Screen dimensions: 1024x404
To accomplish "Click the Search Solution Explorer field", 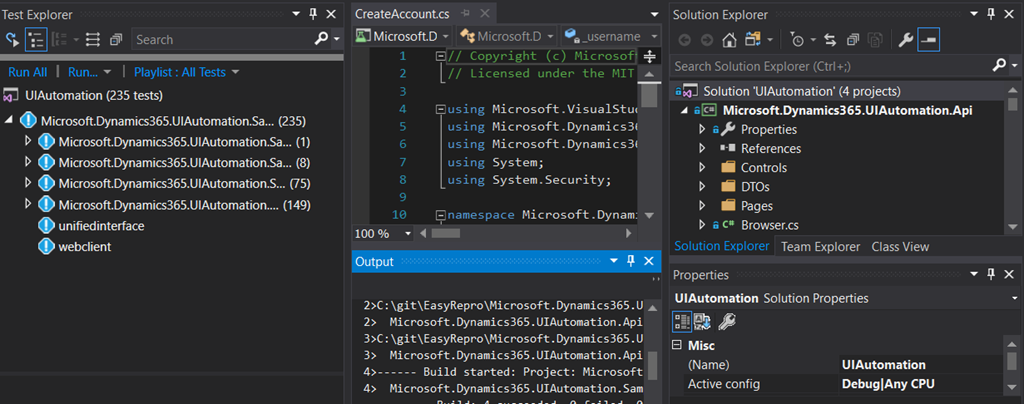I will click(830, 66).
